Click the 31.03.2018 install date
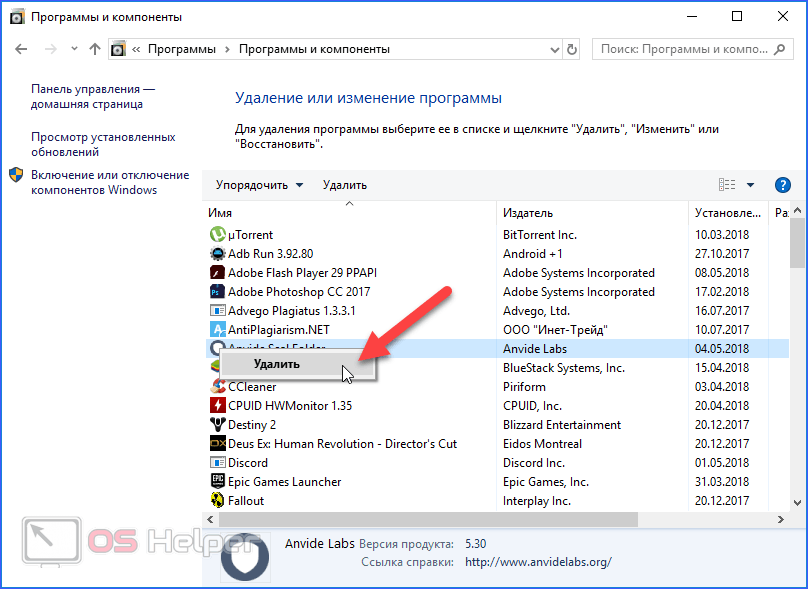808x589 pixels. point(721,482)
